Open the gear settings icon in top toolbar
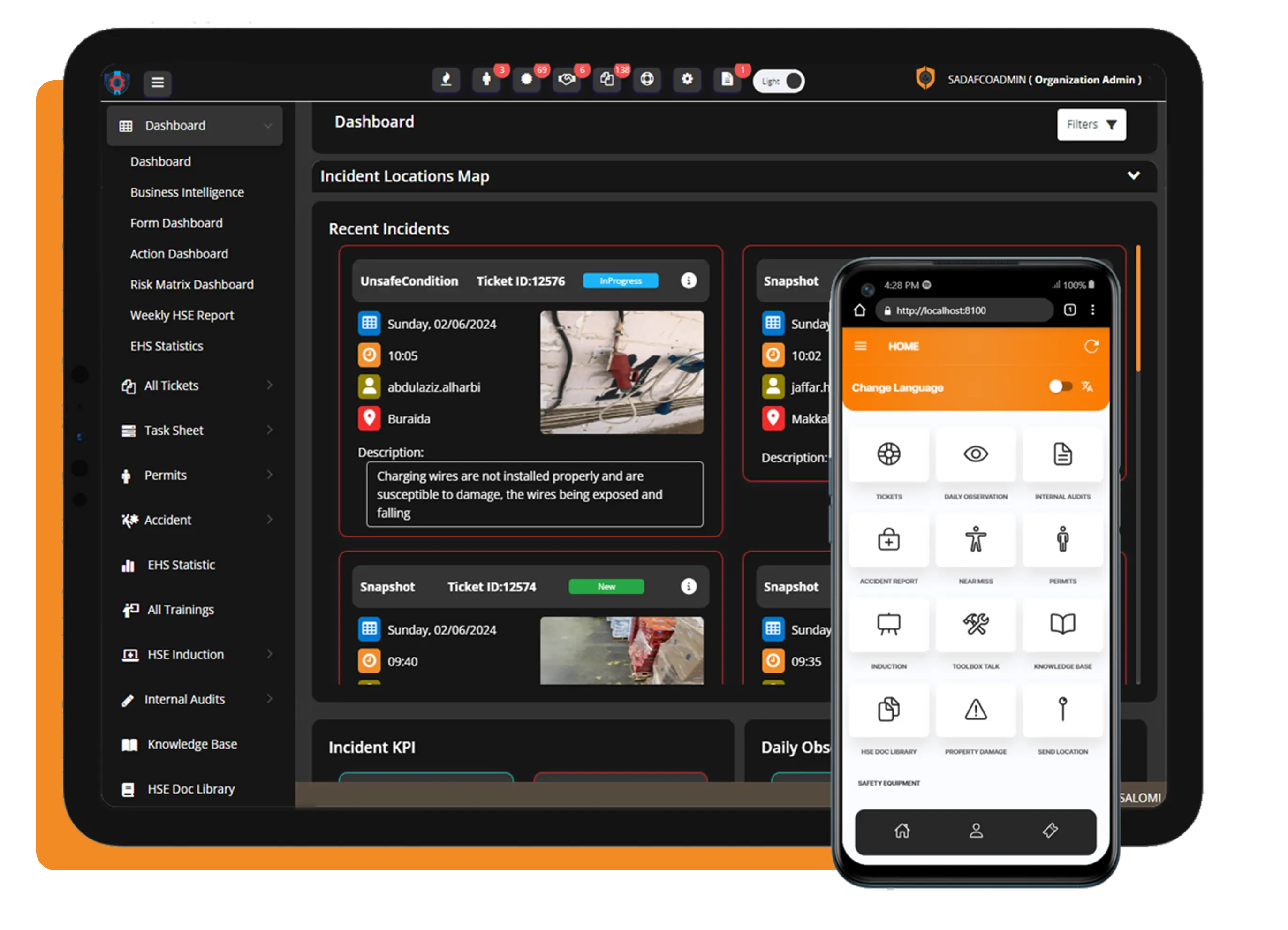The width and height of the screenshot is (1288, 930). 687,79
